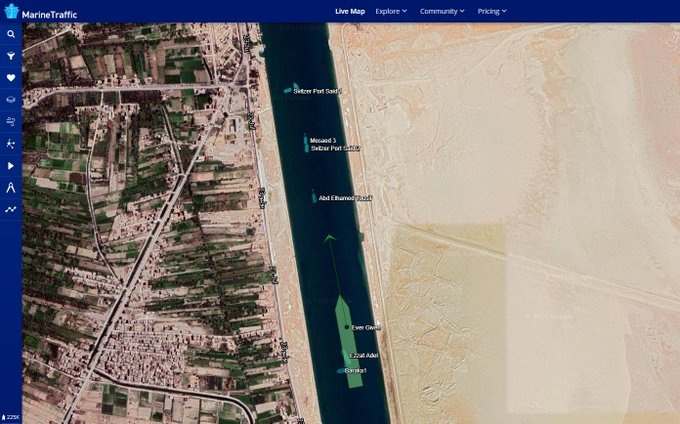Expand the Community dropdown menu
This screenshot has width=680, height=424.
tap(442, 12)
